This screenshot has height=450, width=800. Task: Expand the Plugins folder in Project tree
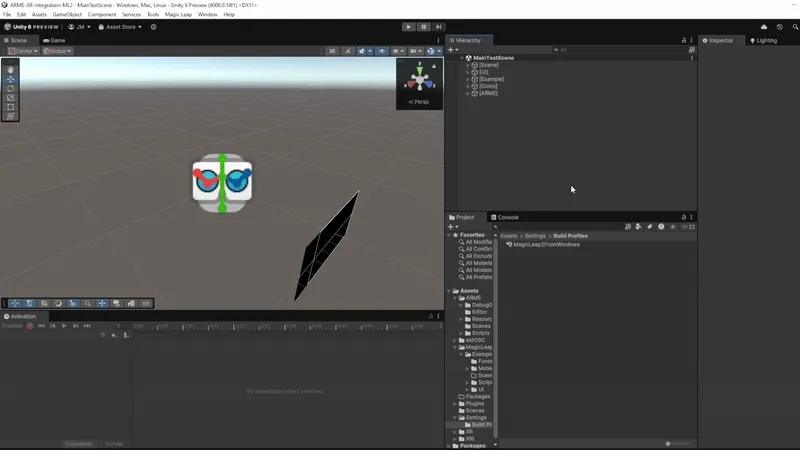coord(455,404)
